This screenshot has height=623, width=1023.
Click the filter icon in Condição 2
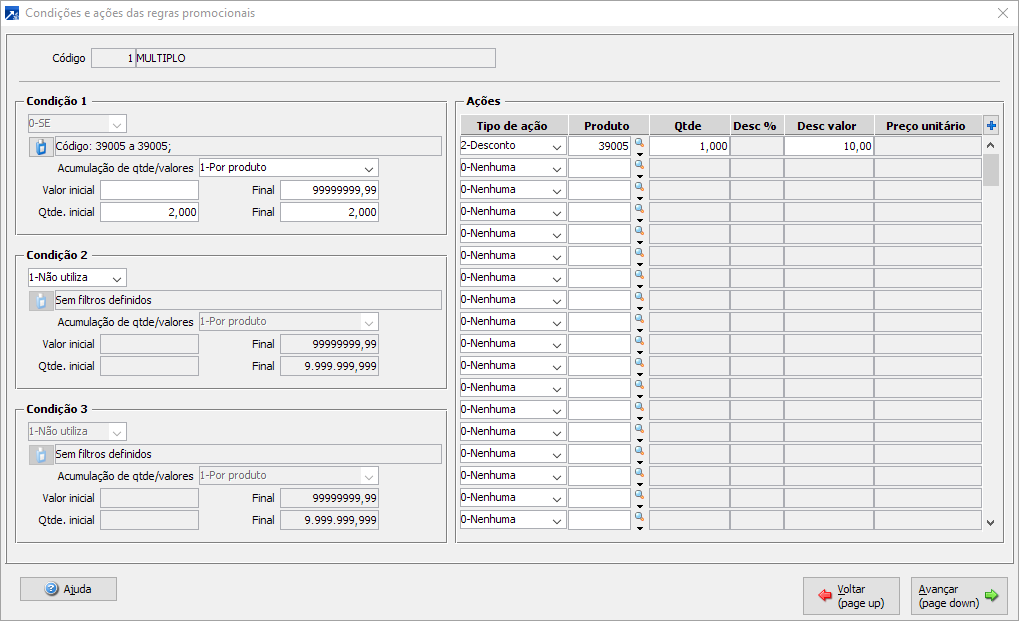pyautogui.click(x=41, y=300)
